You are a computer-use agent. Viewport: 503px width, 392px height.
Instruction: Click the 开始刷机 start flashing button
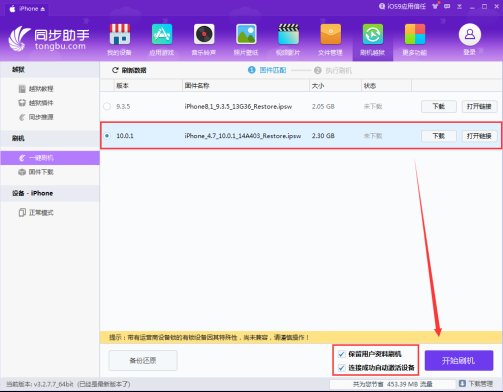[x=459, y=360]
